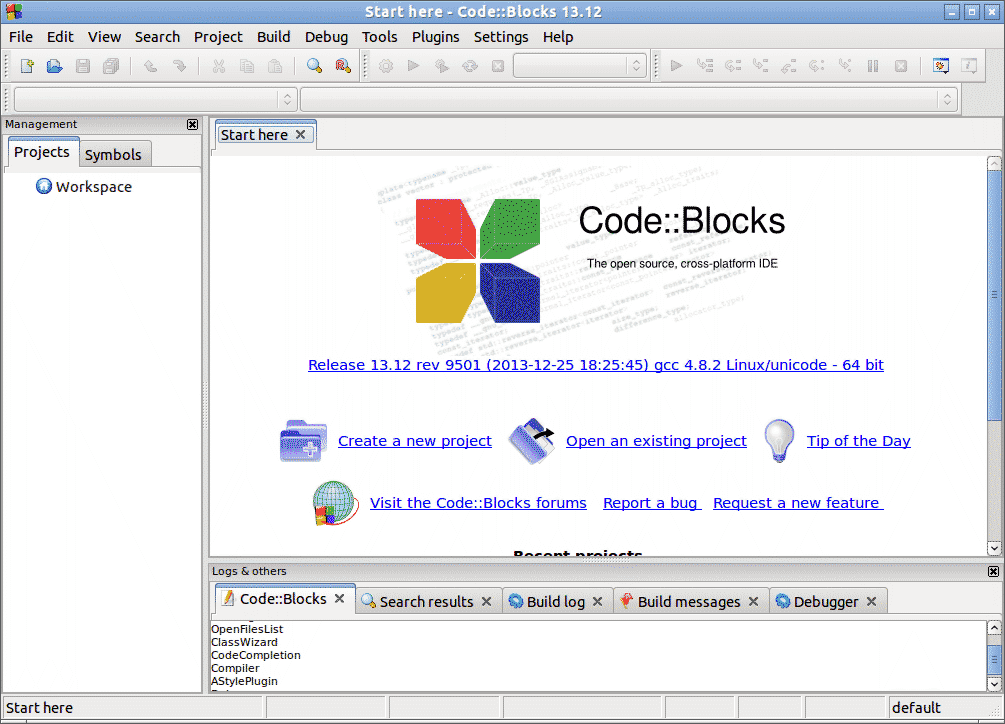
Task: Click the Create a new project link
Action: (414, 441)
